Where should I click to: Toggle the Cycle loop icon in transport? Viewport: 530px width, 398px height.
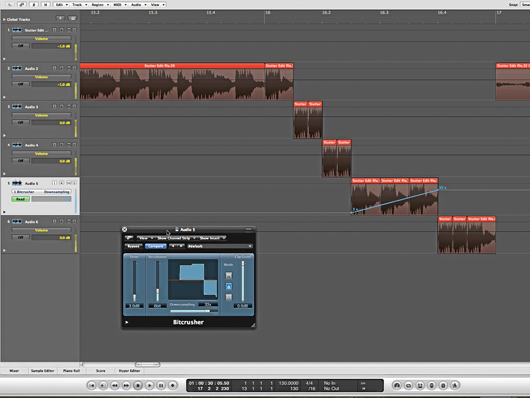(x=408, y=385)
